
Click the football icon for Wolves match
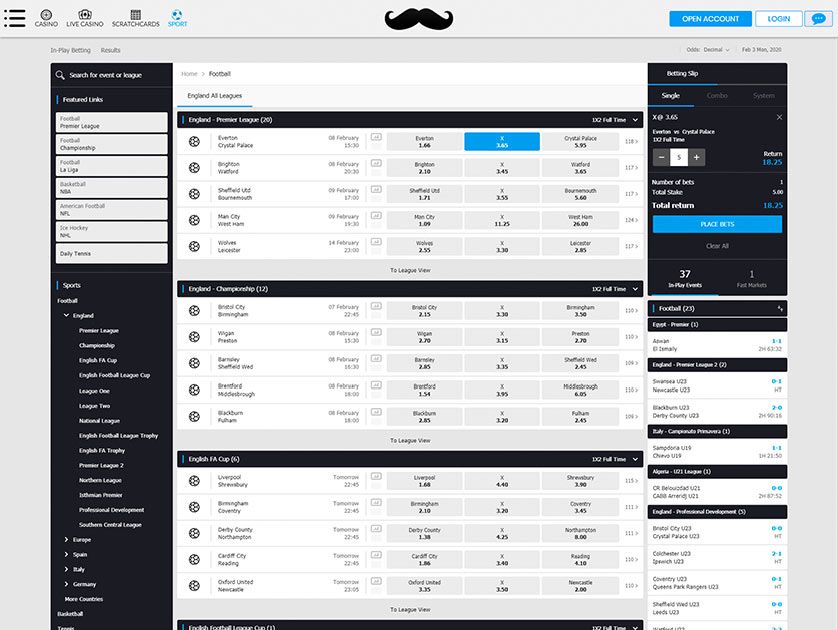195,246
